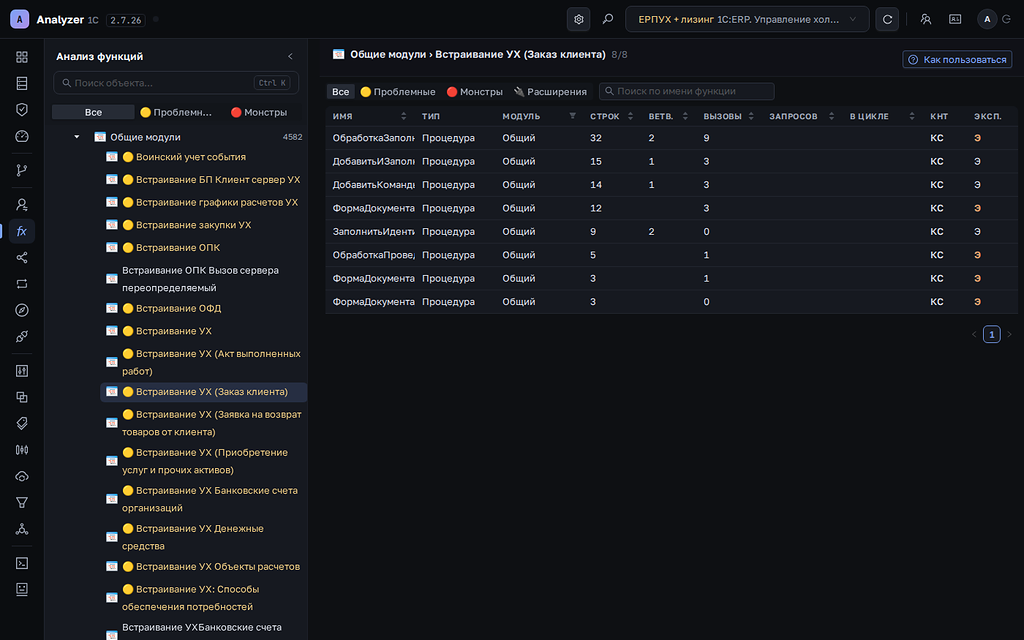Open the shield check icon in sidebar
The width and height of the screenshot is (1024, 640).
click(x=22, y=110)
